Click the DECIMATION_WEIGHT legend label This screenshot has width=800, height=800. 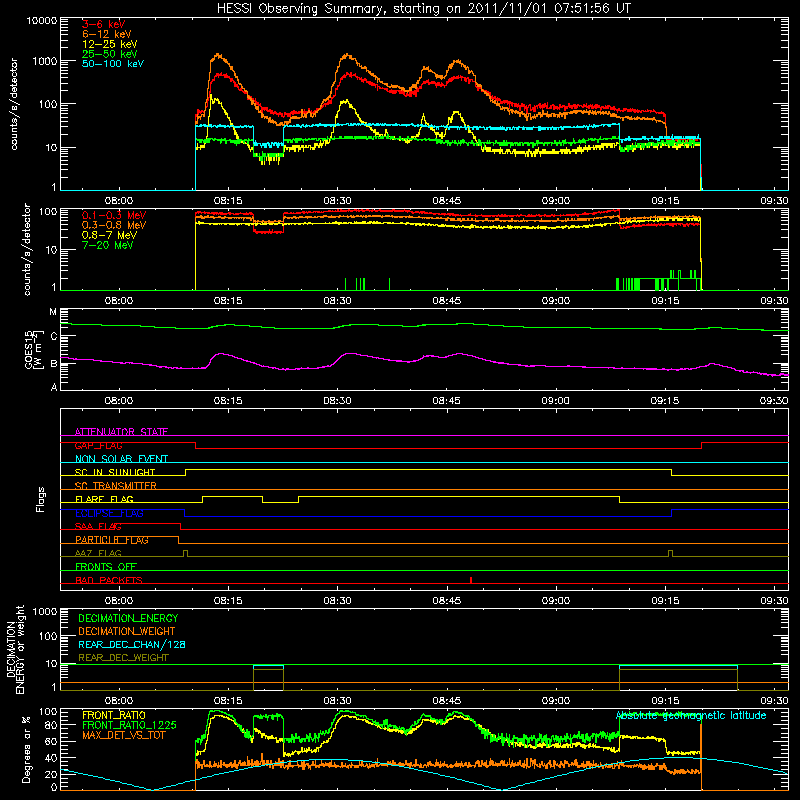(x=127, y=631)
